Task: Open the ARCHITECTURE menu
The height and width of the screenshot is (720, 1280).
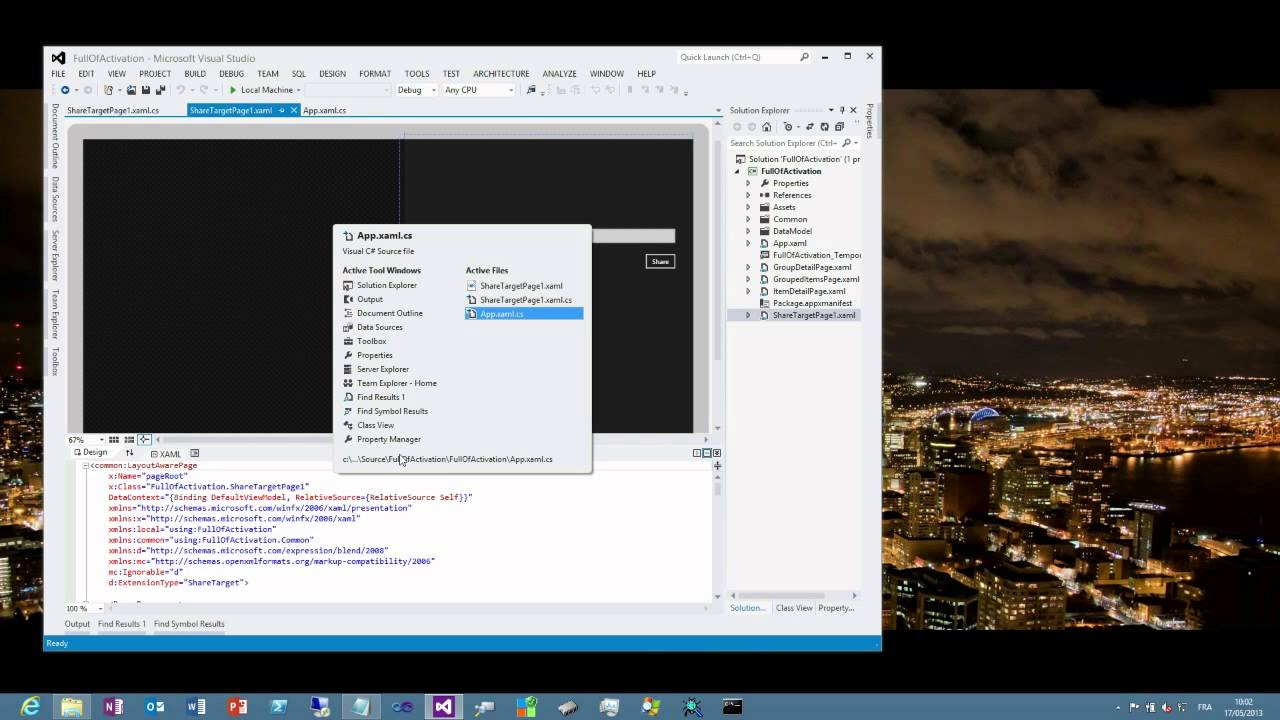Action: point(501,74)
